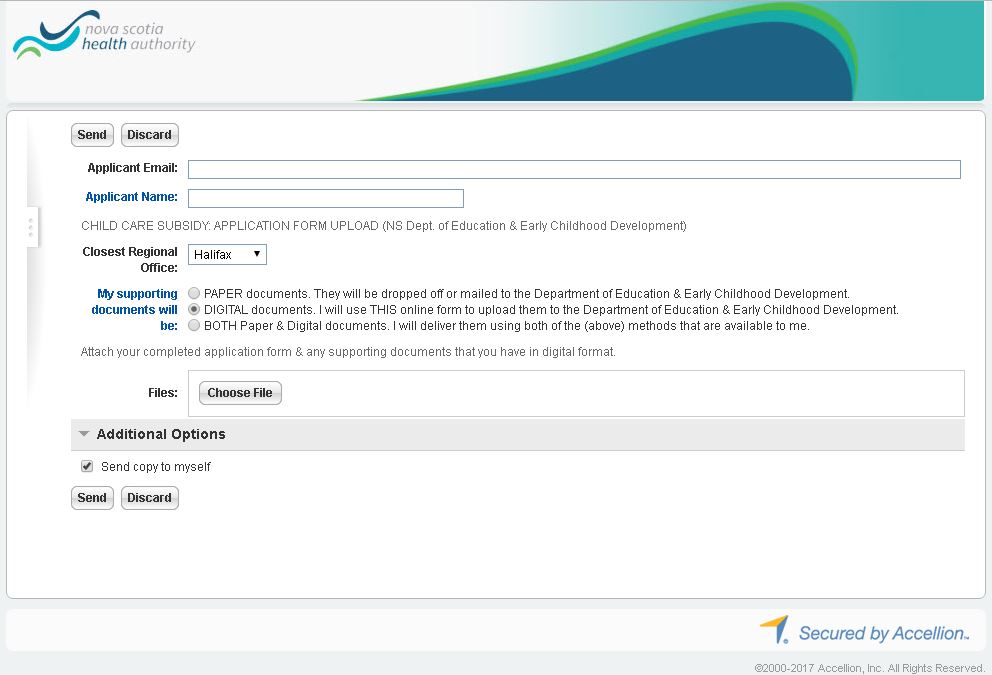The image size is (992, 675).
Task: Select the DIGITAL documents radio option
Action: tap(194, 310)
